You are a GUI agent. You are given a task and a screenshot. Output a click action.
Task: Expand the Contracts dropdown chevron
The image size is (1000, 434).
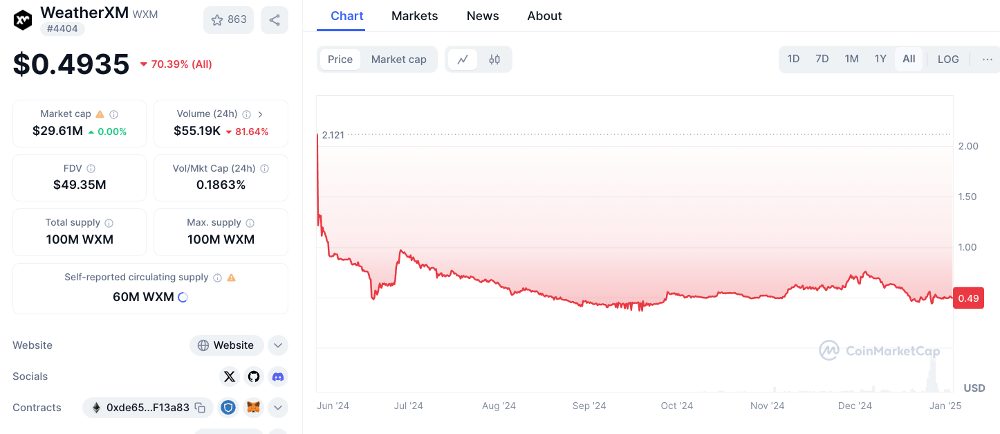[x=277, y=408]
